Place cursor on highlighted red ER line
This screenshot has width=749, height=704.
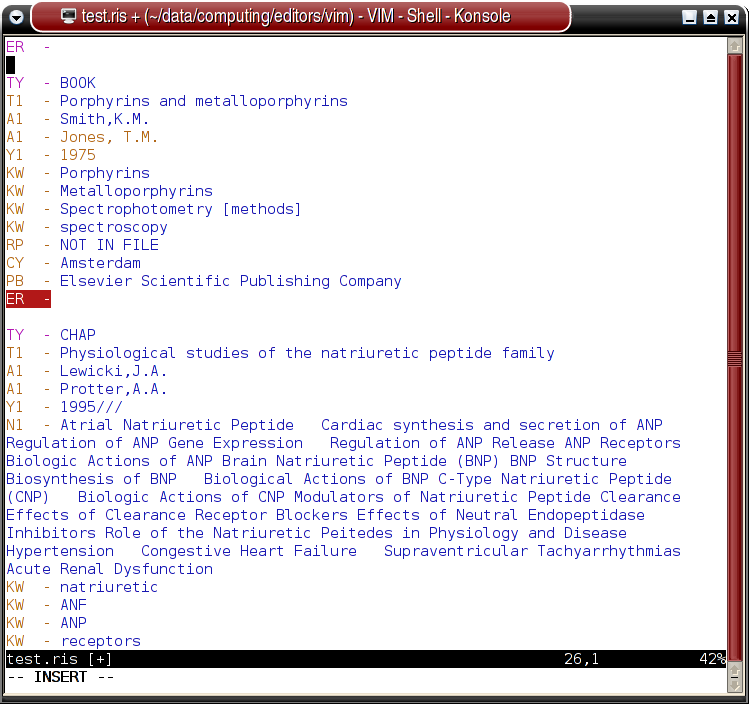tap(28, 299)
